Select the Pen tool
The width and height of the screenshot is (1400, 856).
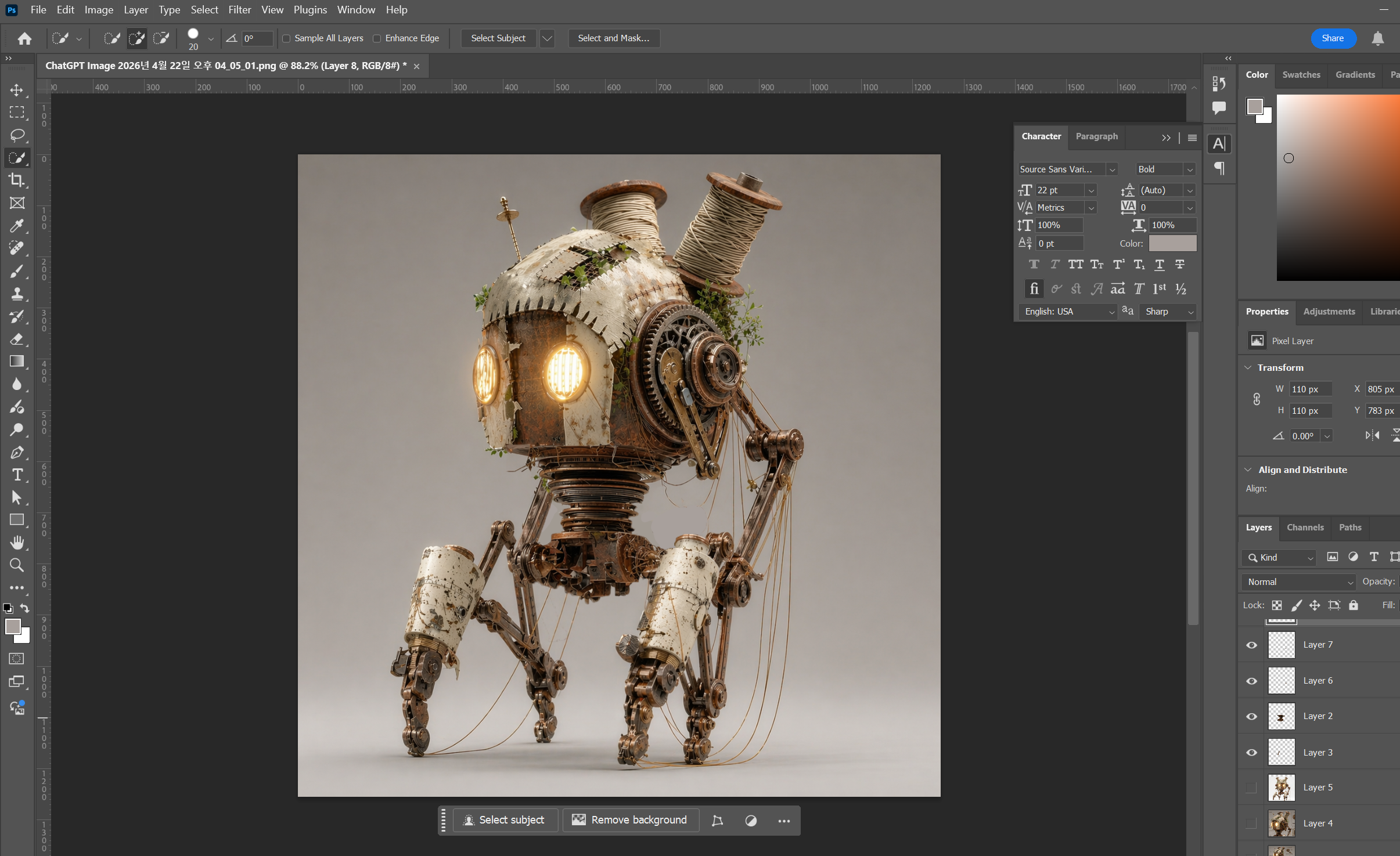[x=17, y=452]
